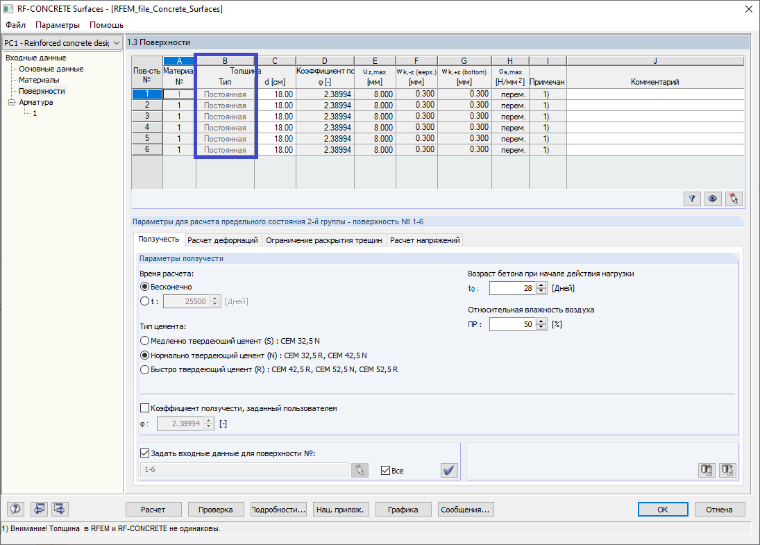The image size is (760, 545).
Task: Click the eye view-mode icon below the table
Action: (712, 198)
